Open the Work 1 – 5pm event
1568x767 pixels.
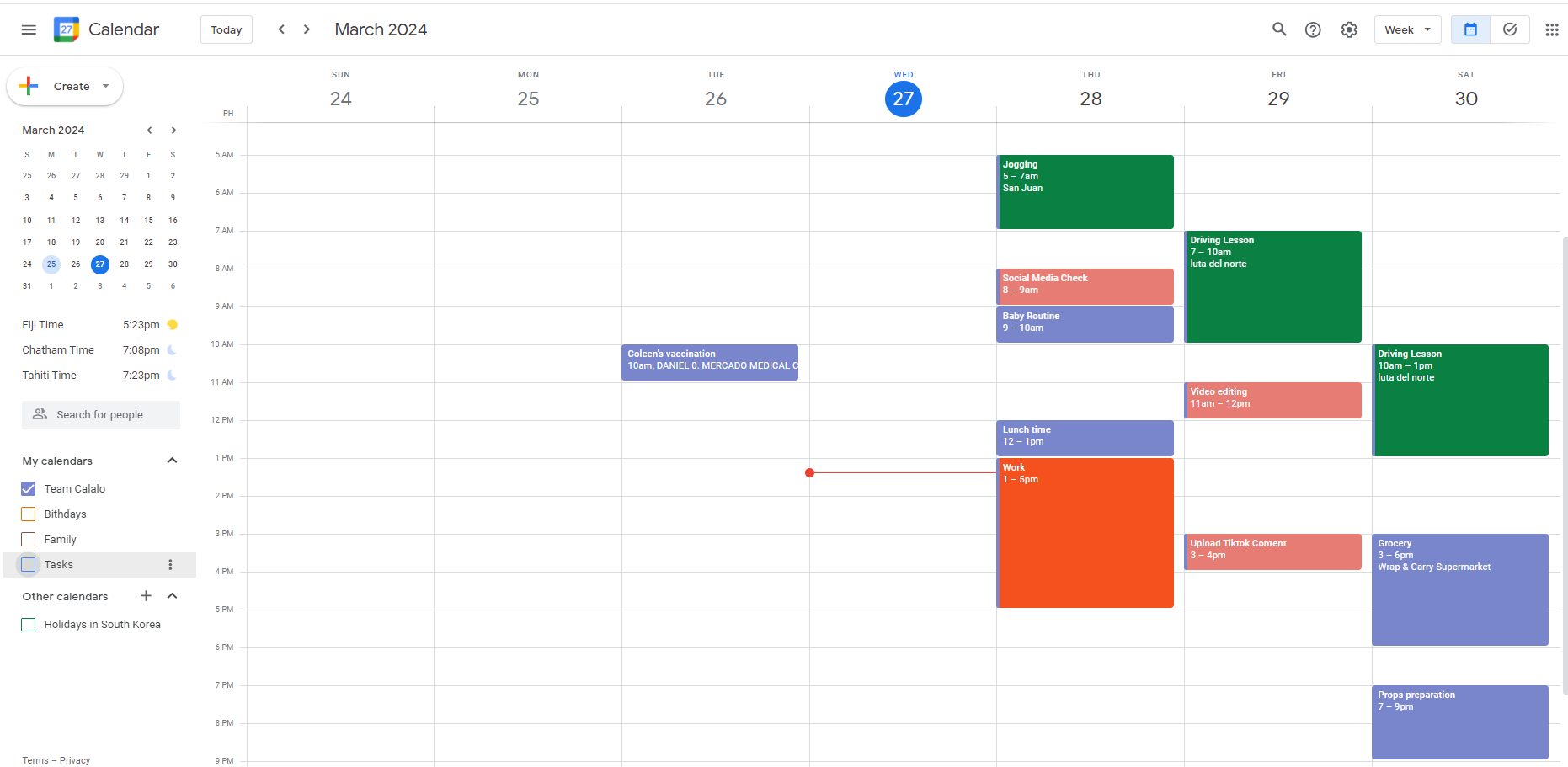click(1085, 533)
